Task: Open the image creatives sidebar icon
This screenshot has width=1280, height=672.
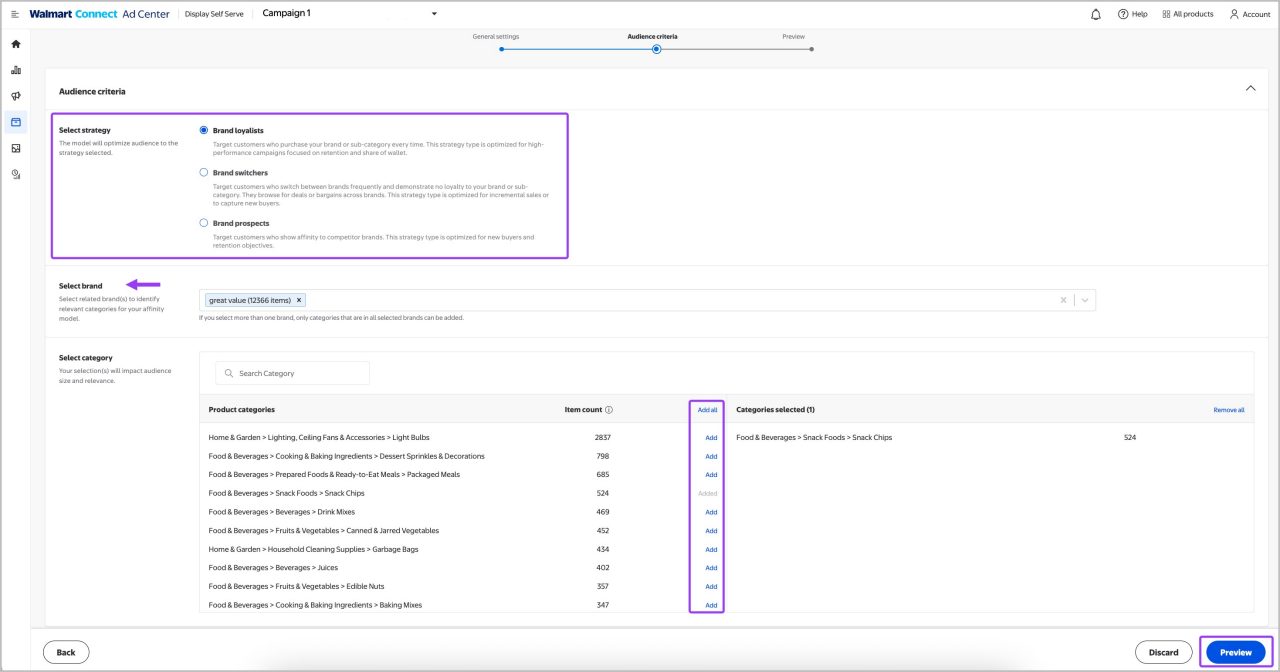Action: click(x=16, y=148)
